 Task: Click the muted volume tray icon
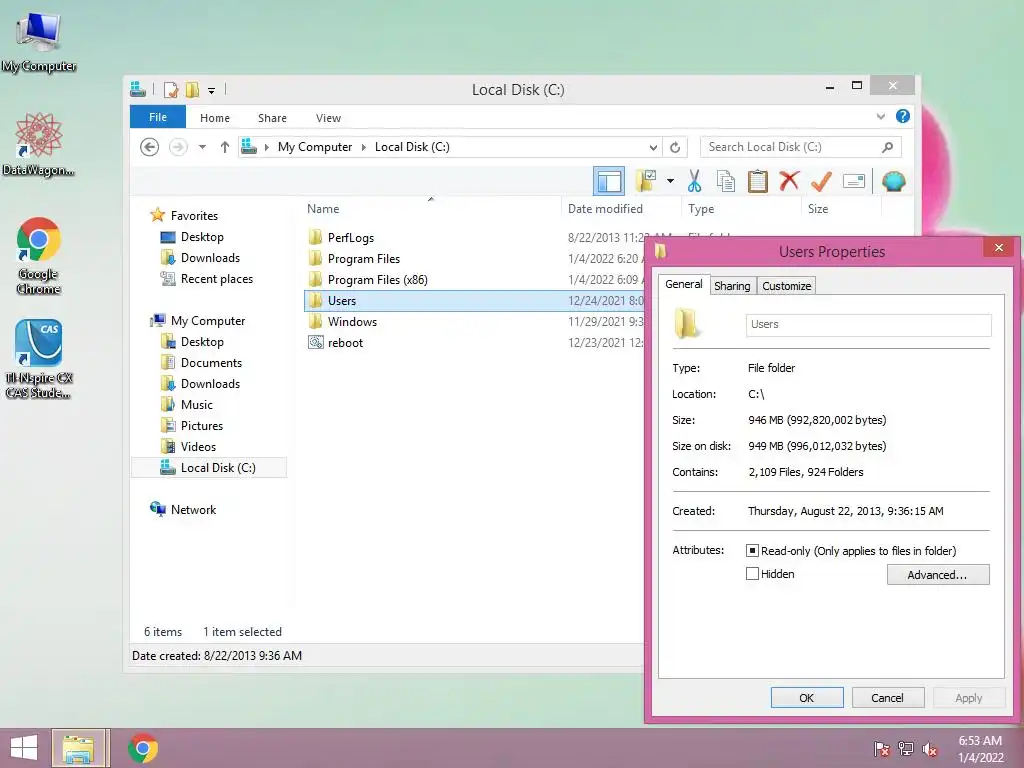tap(930, 749)
